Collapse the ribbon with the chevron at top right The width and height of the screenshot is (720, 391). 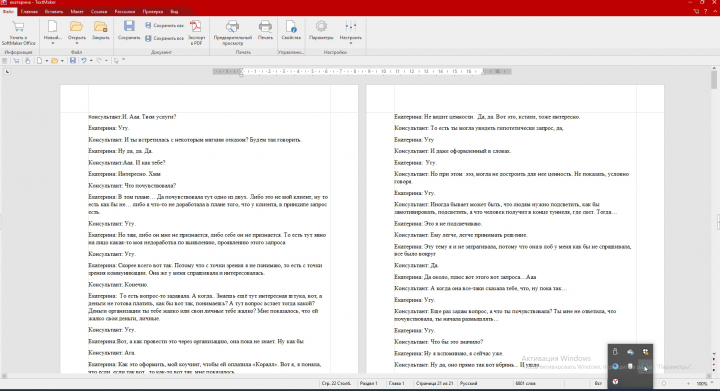[x=715, y=11]
